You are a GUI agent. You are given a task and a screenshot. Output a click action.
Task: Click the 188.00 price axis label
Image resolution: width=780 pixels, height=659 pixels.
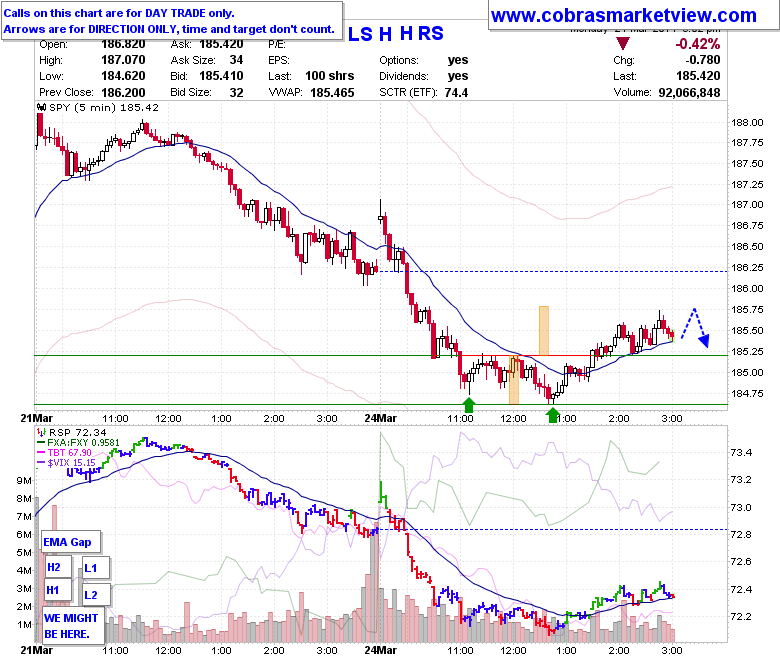pos(747,123)
